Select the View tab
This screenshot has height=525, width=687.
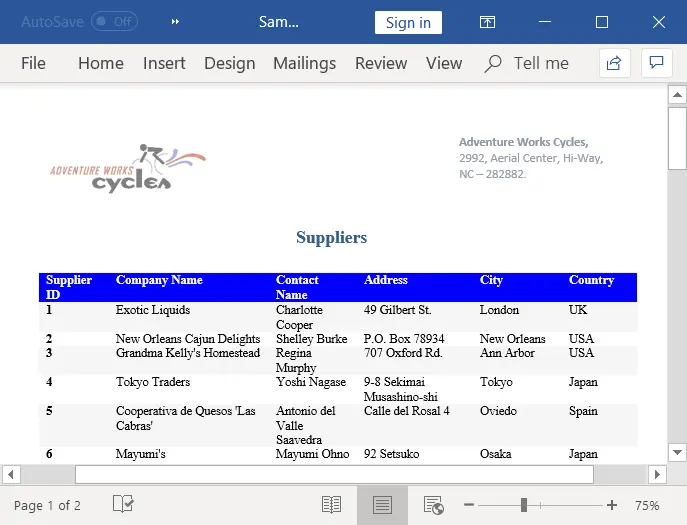pyautogui.click(x=444, y=63)
